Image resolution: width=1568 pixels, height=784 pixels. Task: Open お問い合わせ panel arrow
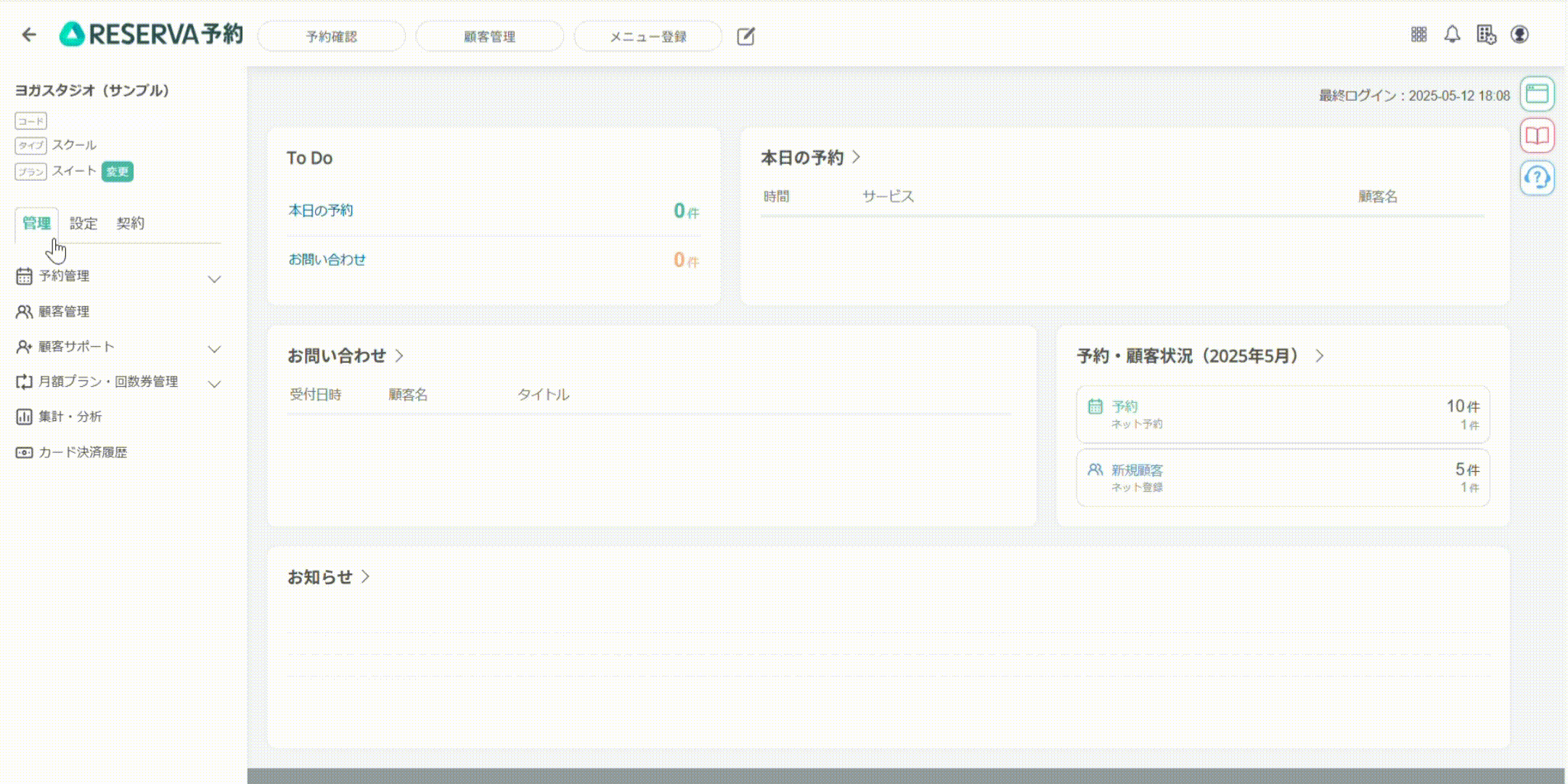point(399,356)
